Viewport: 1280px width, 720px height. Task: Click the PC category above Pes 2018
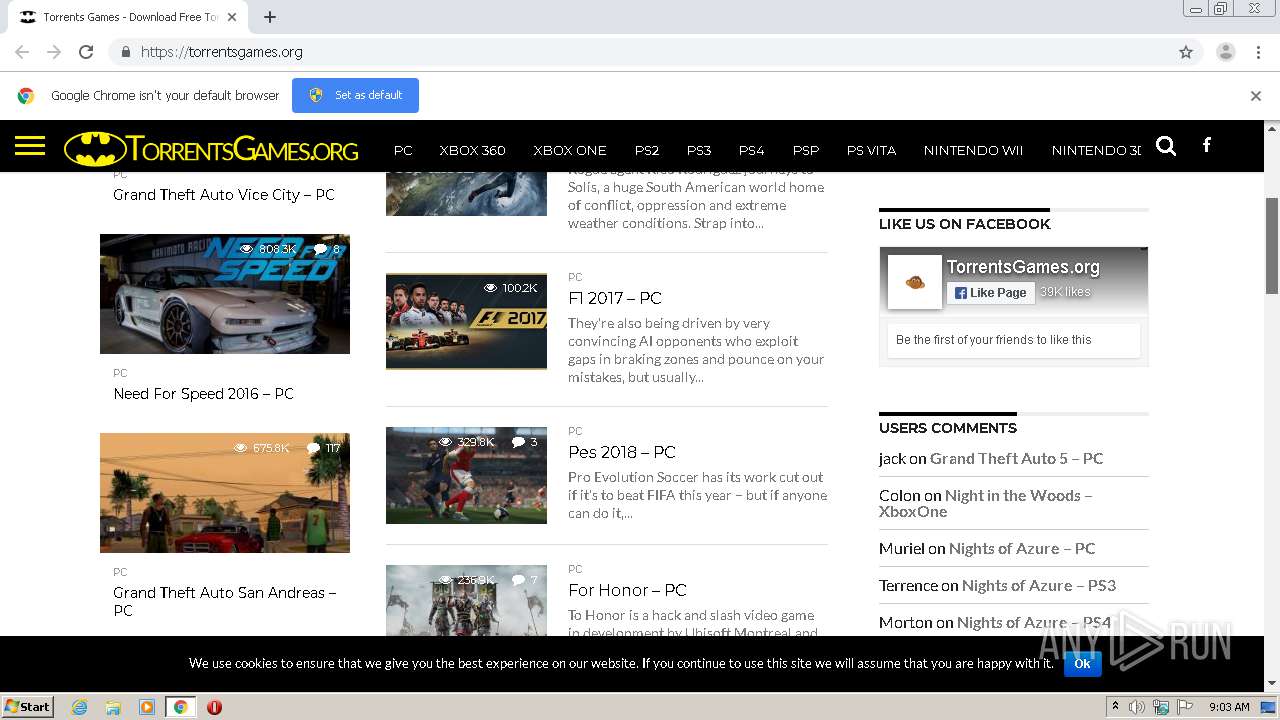click(x=575, y=431)
